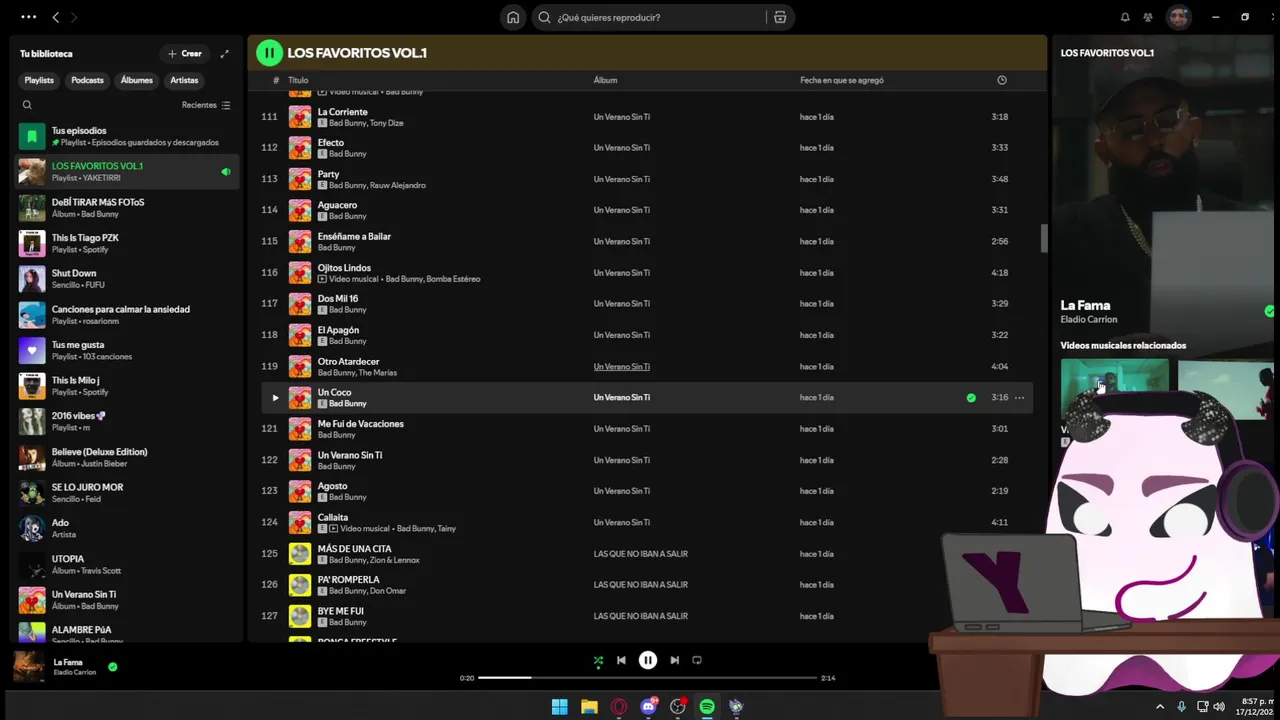The height and width of the screenshot is (720, 1280).
Task: Open UTOPIA album by Travis Scott
Action: point(128,564)
